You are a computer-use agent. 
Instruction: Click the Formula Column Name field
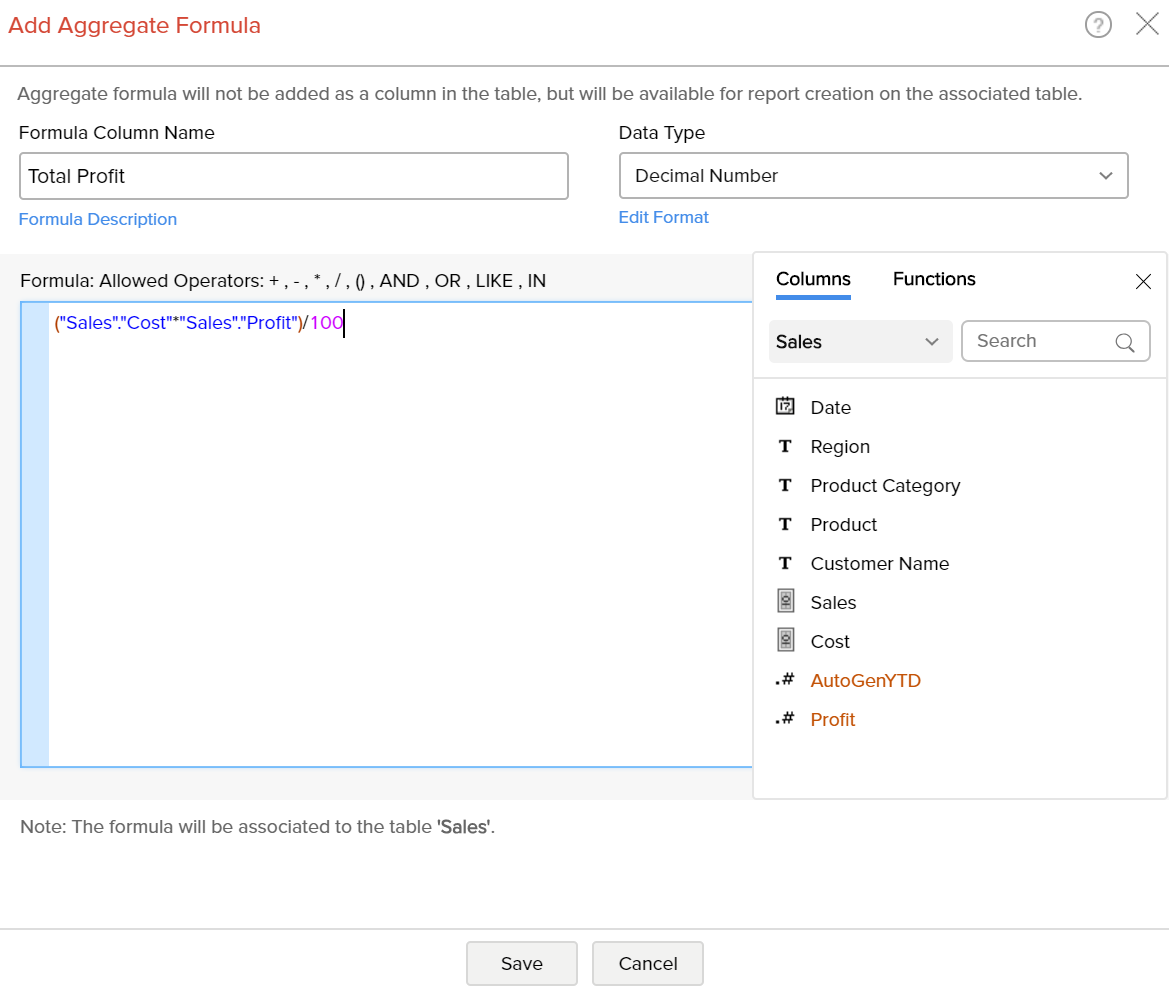(x=294, y=176)
